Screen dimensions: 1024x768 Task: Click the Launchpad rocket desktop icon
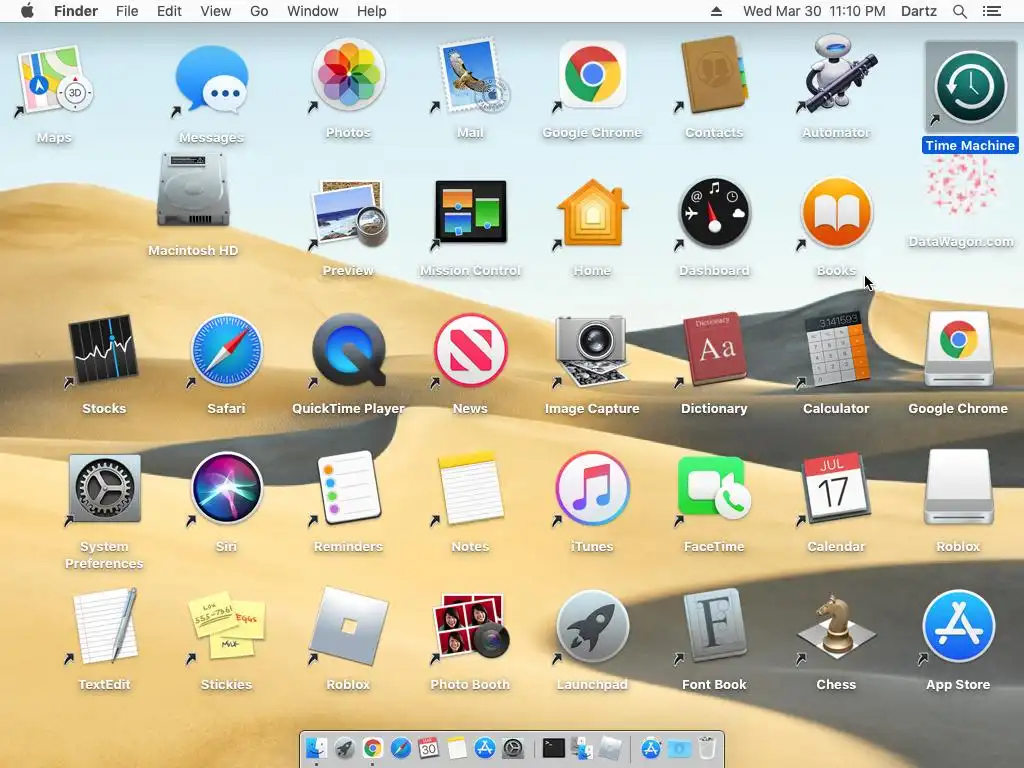coord(592,626)
